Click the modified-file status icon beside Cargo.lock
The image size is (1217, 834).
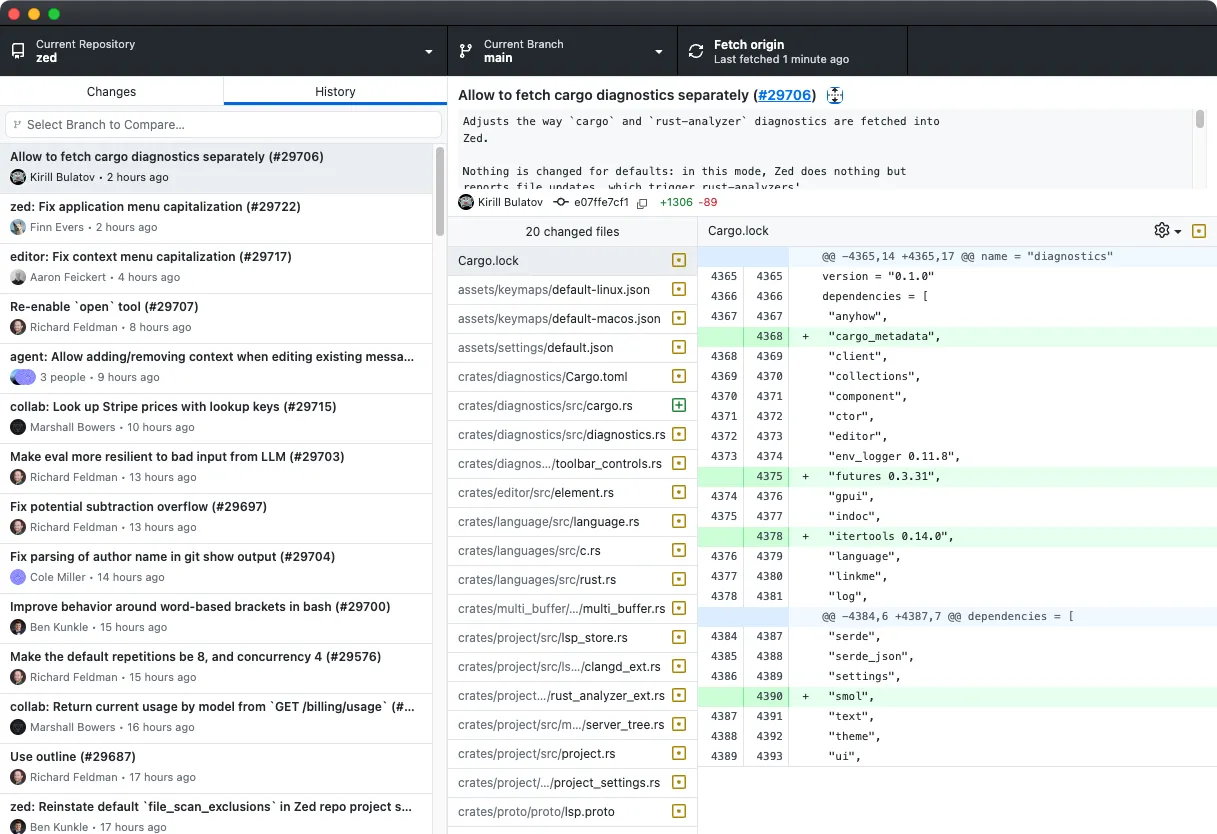(679, 260)
